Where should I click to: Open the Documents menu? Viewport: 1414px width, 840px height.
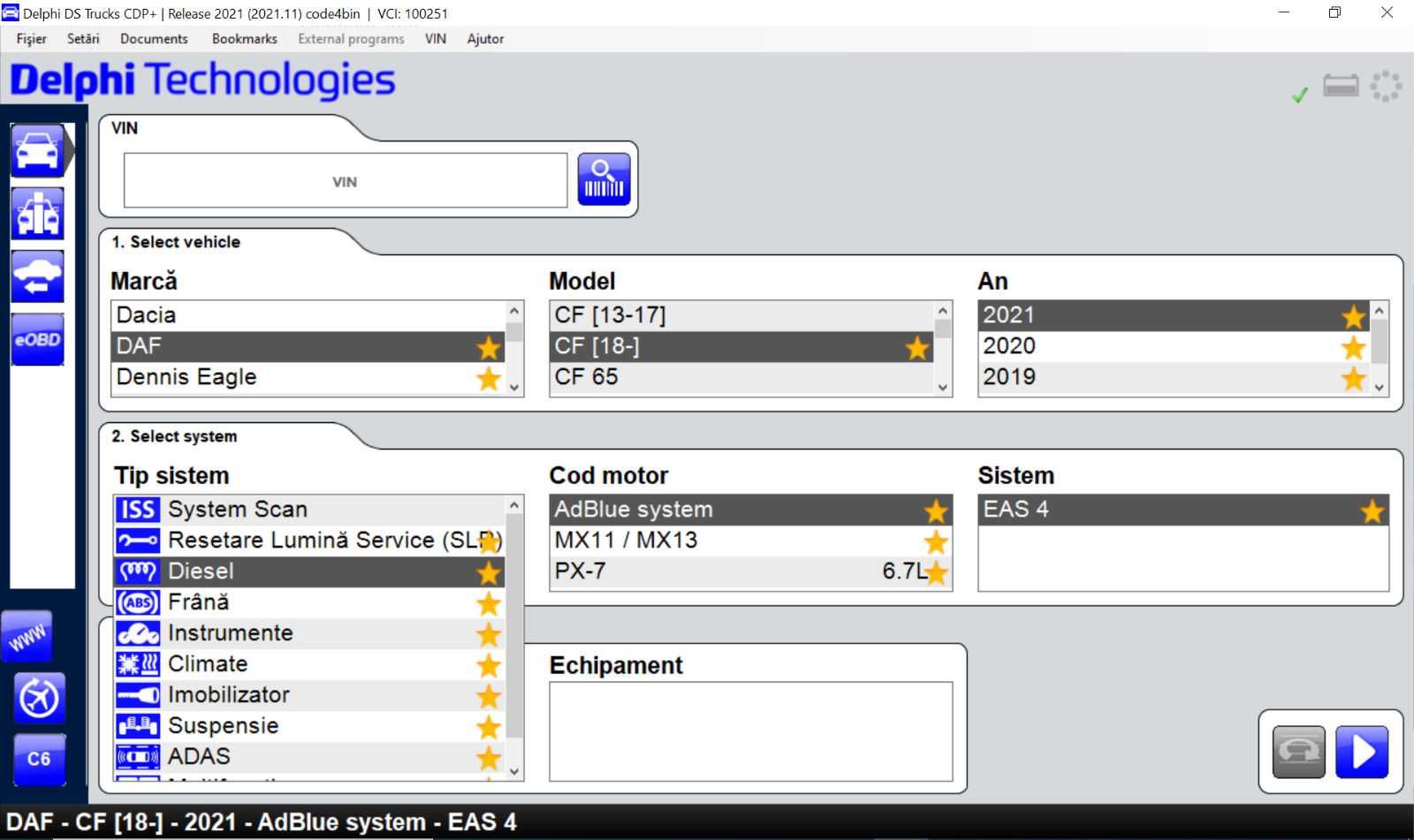[x=154, y=39]
